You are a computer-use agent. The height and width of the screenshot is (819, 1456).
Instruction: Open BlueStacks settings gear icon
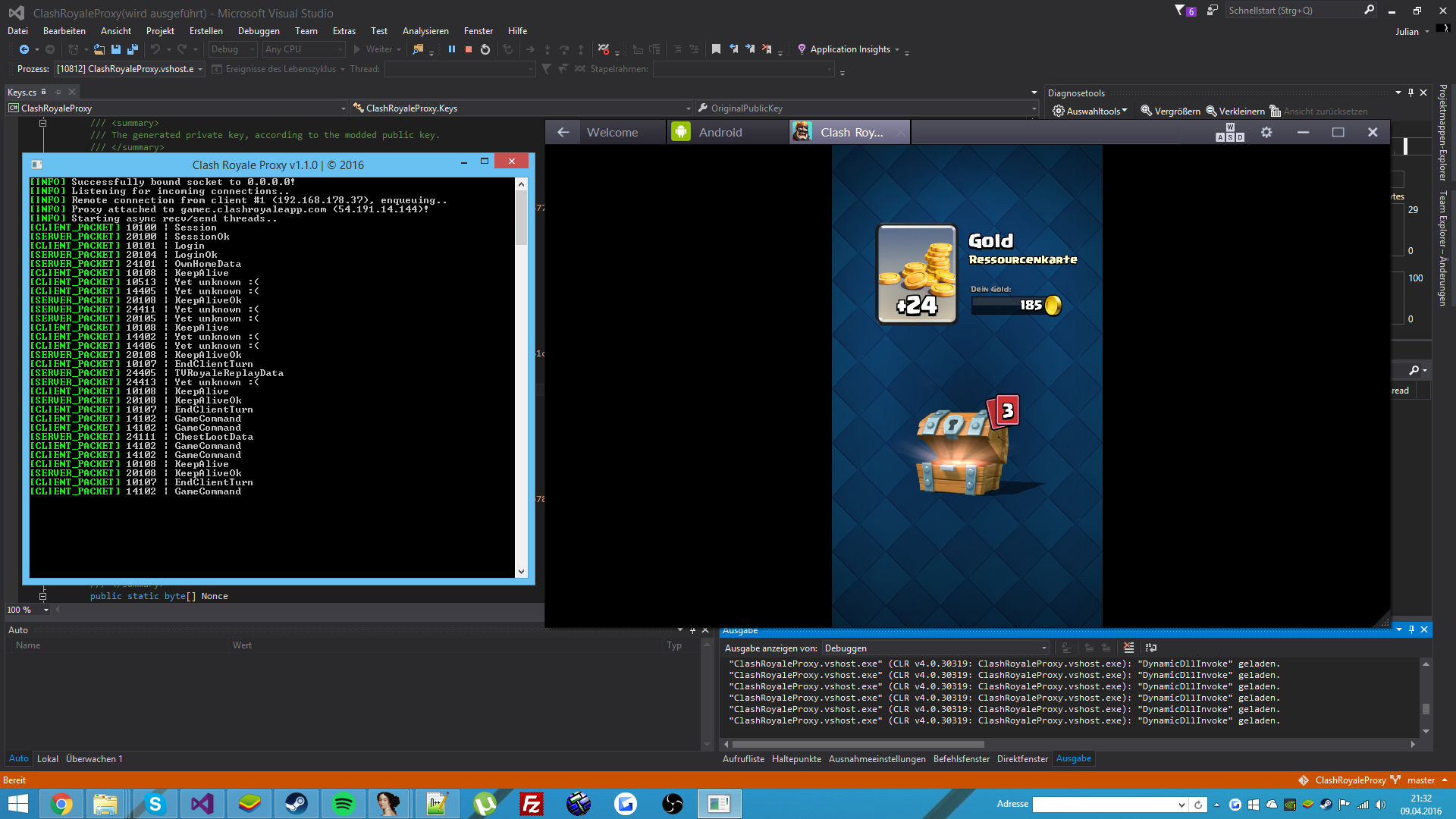pyautogui.click(x=1266, y=132)
